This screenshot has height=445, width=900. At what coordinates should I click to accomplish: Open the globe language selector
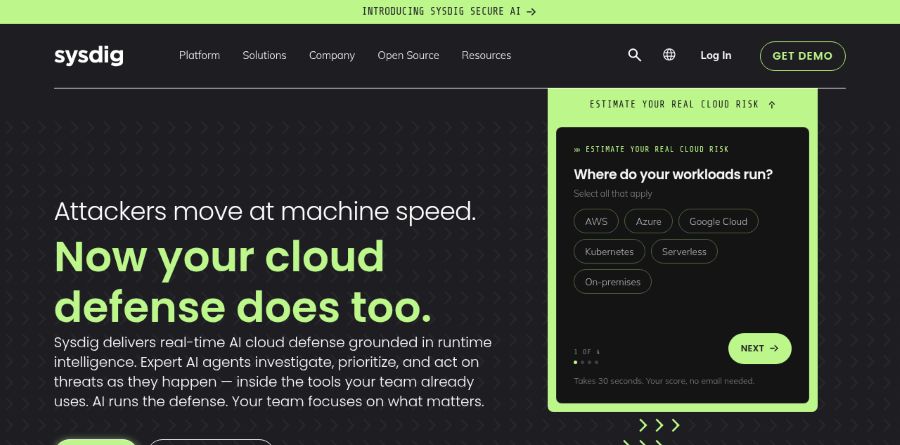point(669,55)
